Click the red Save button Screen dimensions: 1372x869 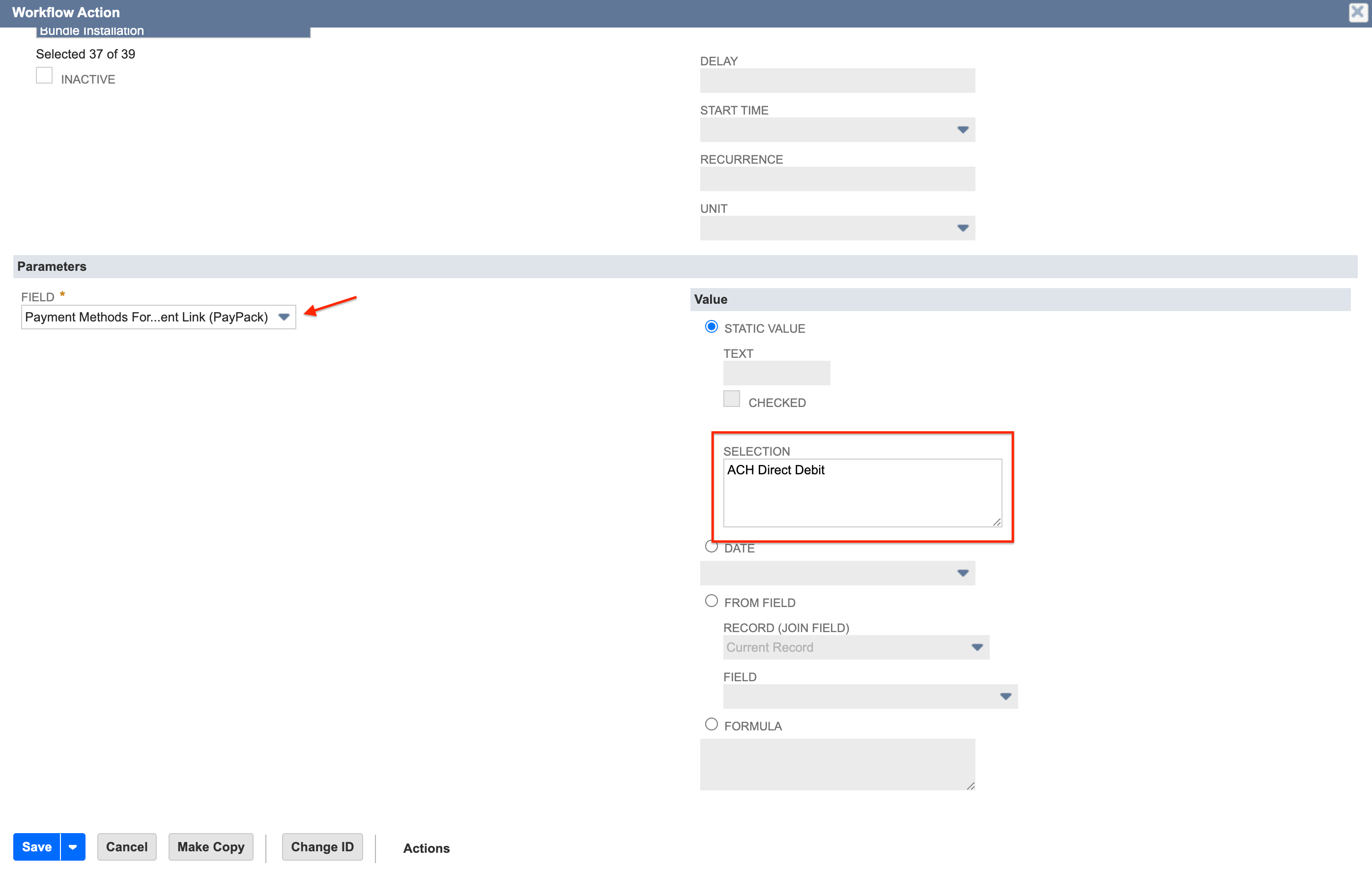(36, 847)
